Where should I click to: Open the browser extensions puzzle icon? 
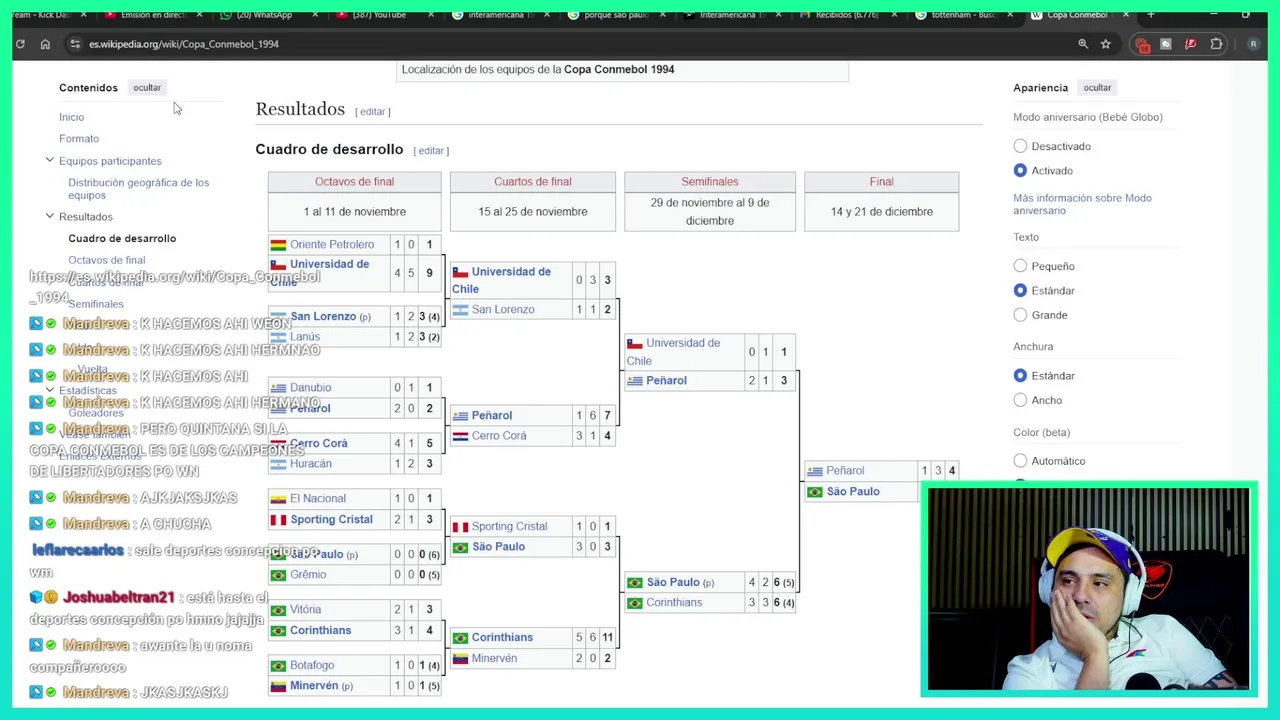[1216, 44]
